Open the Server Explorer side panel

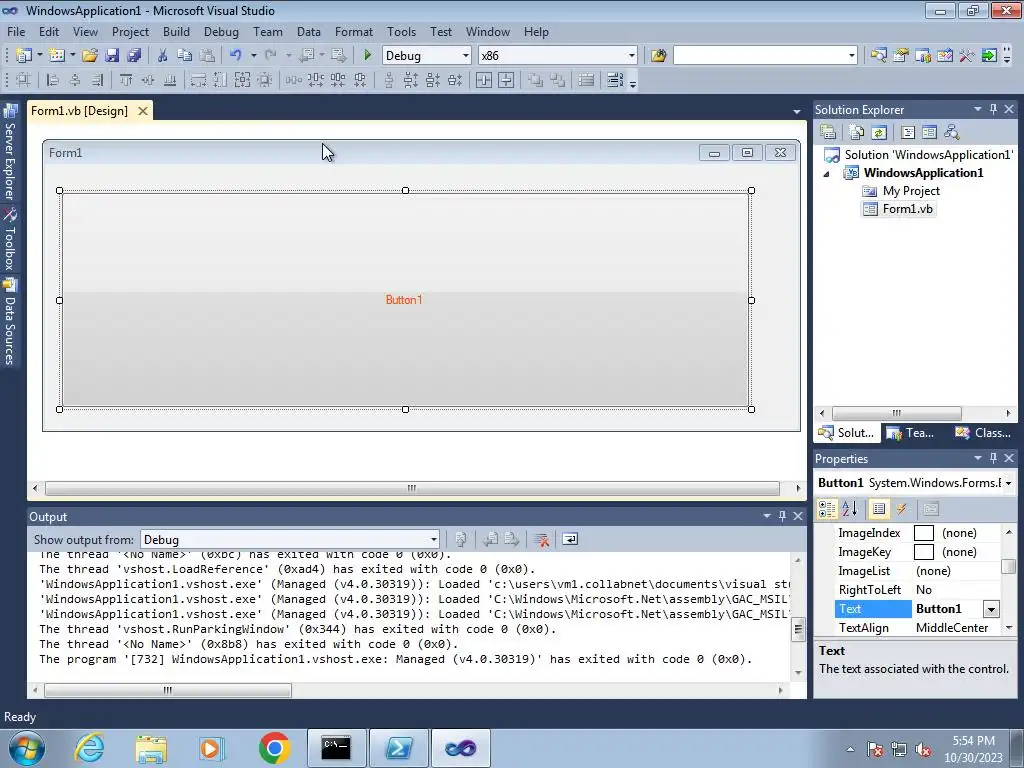[x=10, y=152]
